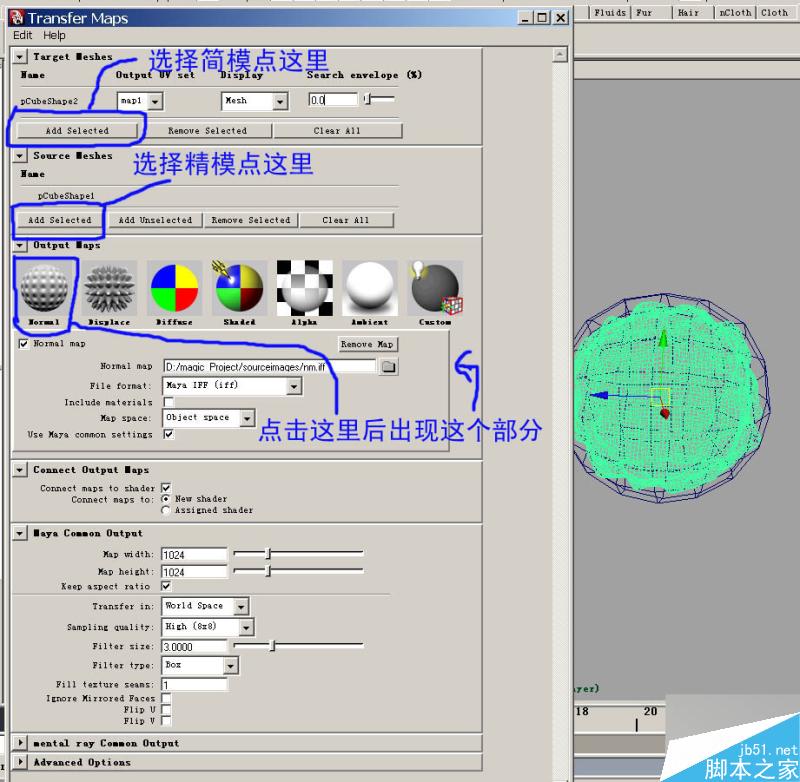
Task: Click the Map width input field
Action: (x=193, y=554)
